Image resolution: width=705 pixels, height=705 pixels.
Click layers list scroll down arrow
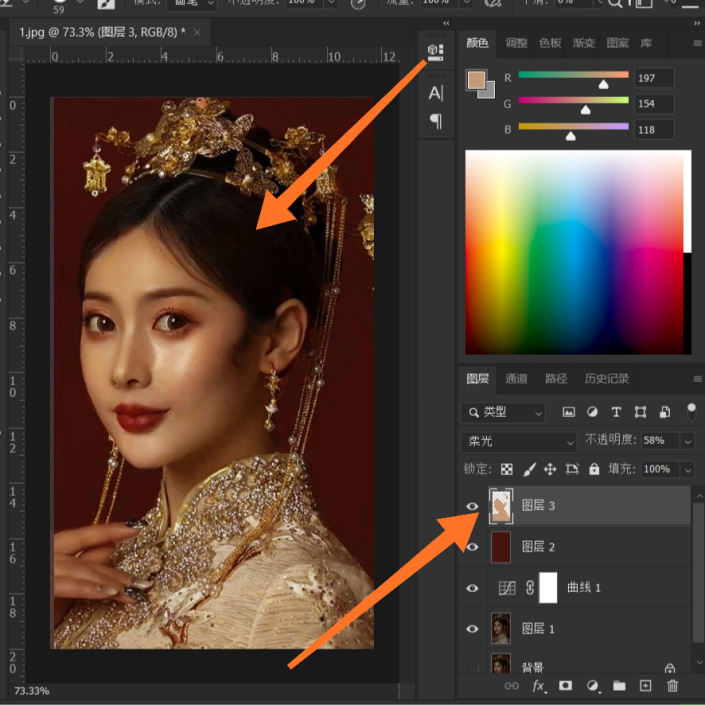[x=699, y=662]
